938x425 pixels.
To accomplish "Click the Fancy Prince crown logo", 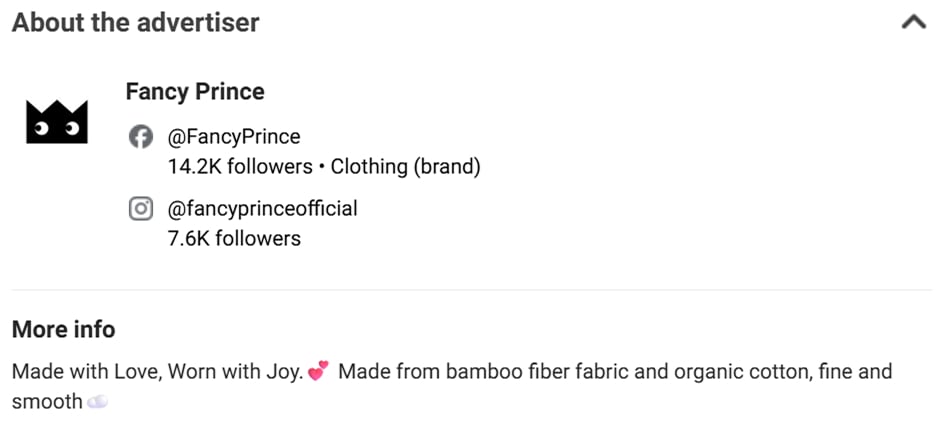I will tap(56, 122).
